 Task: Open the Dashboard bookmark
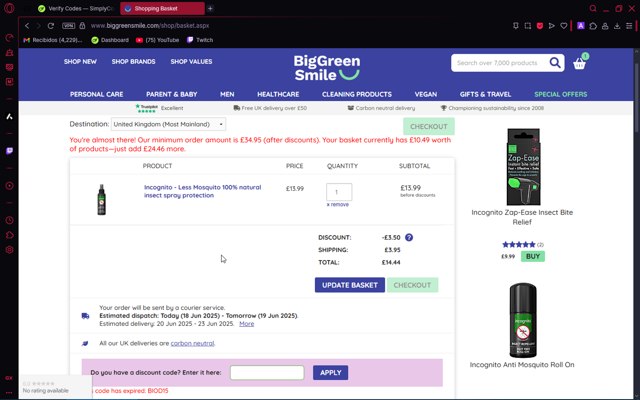click(x=110, y=40)
